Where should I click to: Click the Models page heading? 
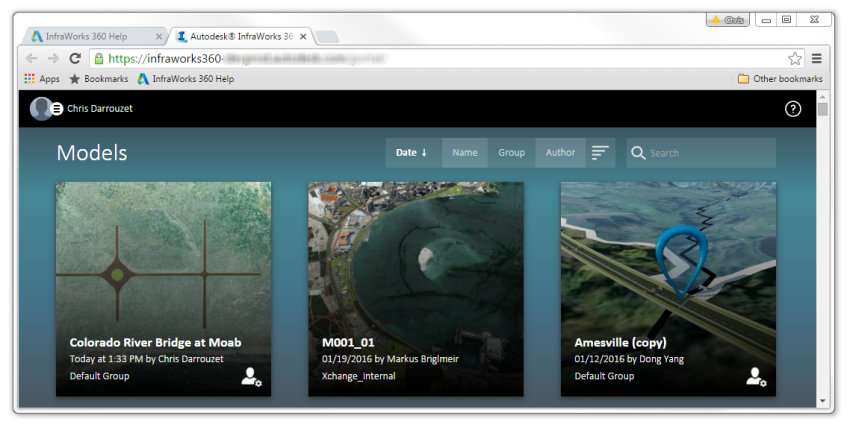point(92,153)
